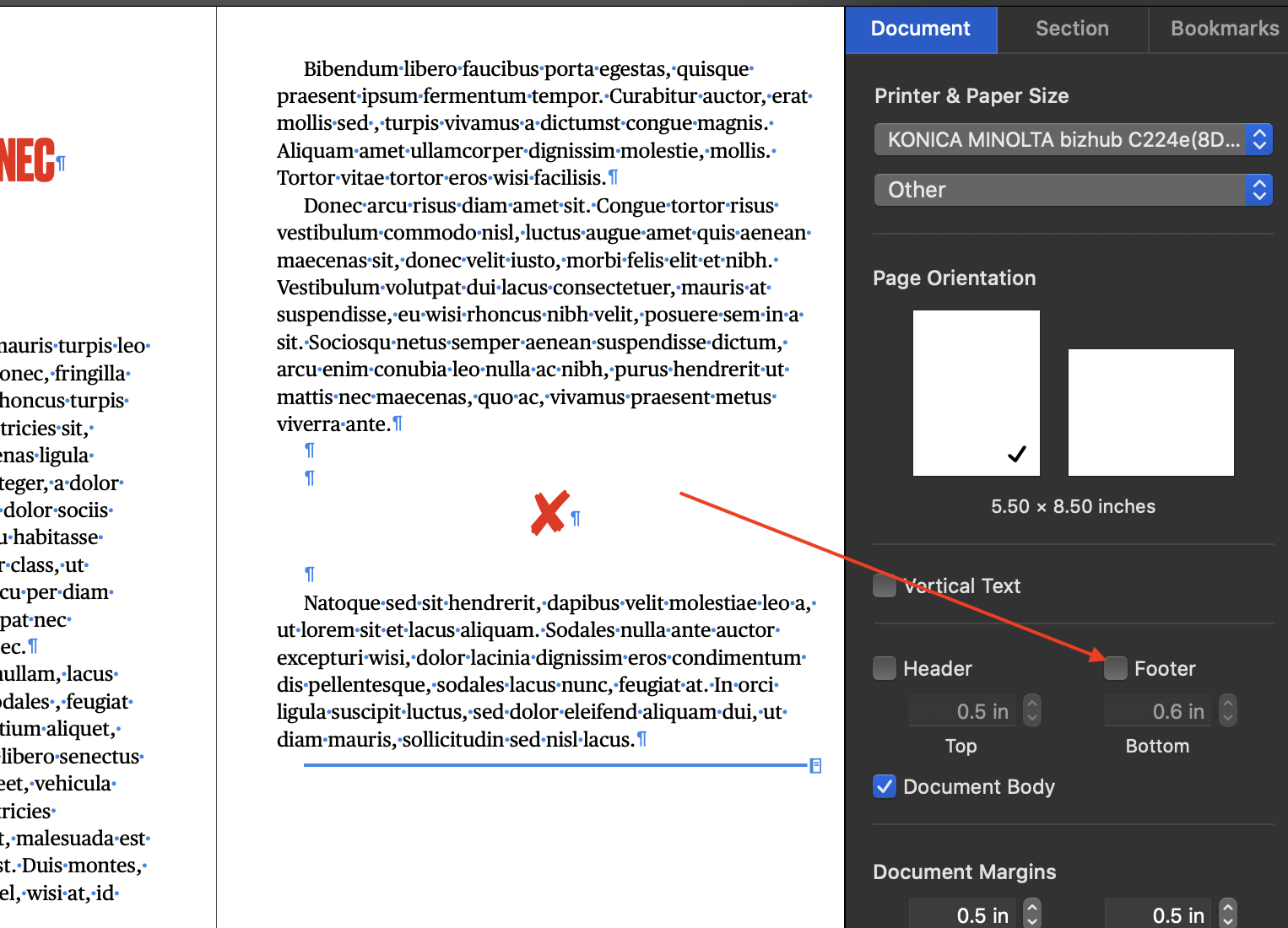This screenshot has width=1288, height=928.
Task: Click the red X ornament in the document
Action: pyautogui.click(x=549, y=513)
